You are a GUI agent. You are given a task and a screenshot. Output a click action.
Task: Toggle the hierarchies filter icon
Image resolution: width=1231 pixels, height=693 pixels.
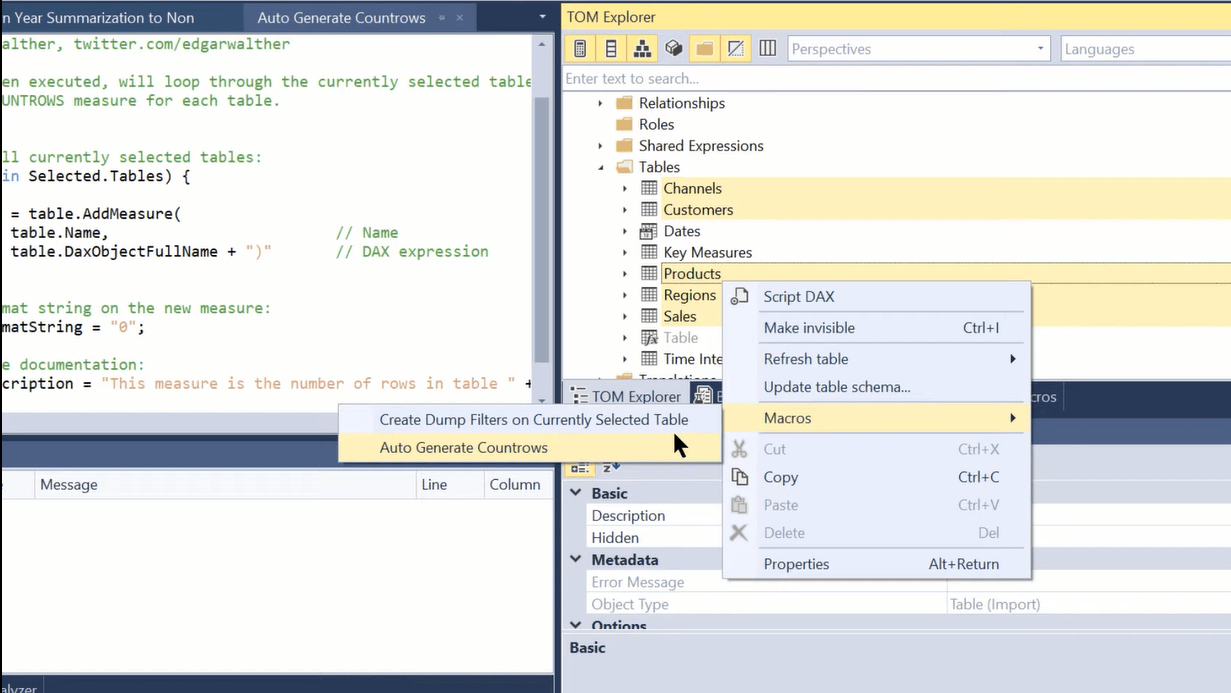coord(642,48)
